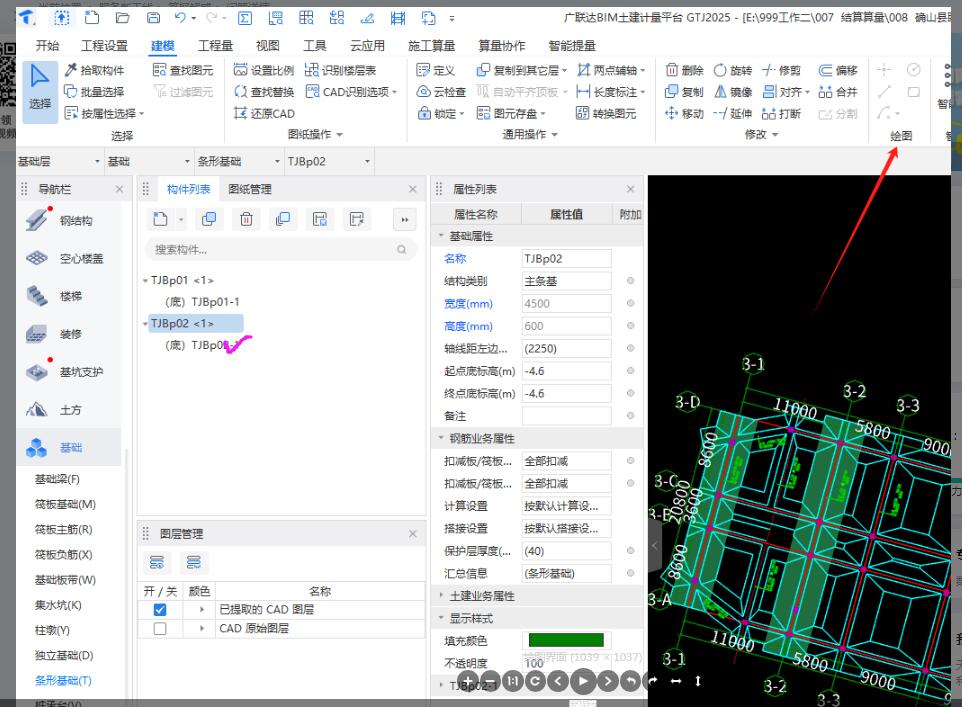
Task: Click 修剪 trim tool
Action: pos(781,70)
